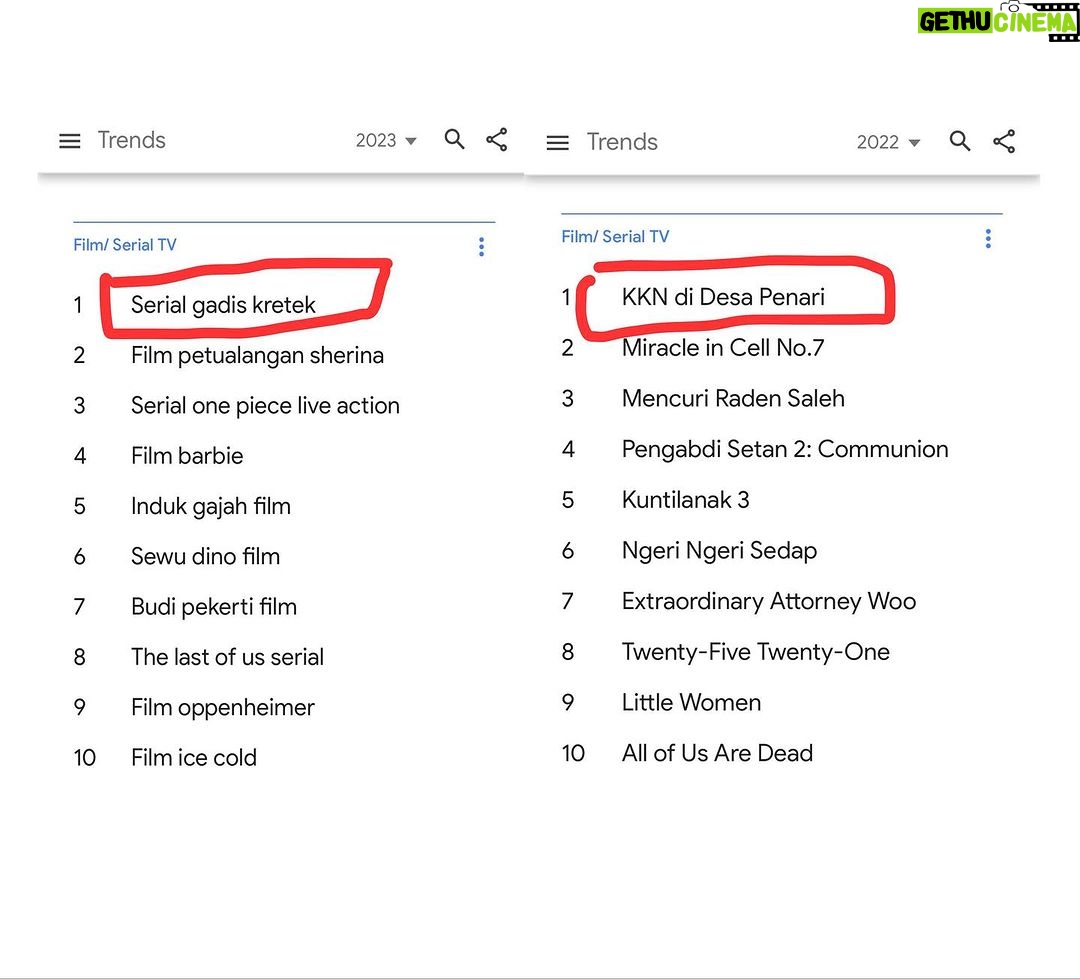Click the Film/ Serial TV heading in 2022 panel
This screenshot has height=979, width=1080.
(615, 236)
